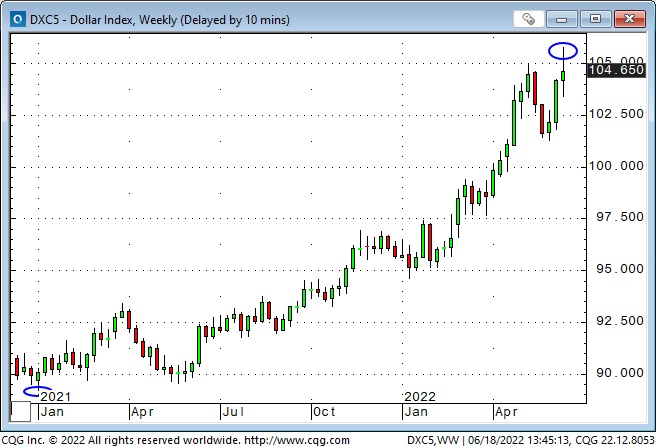Screen dimensions: 656x448
Task: Click the Oct label on time axis
Action: pos(324,412)
